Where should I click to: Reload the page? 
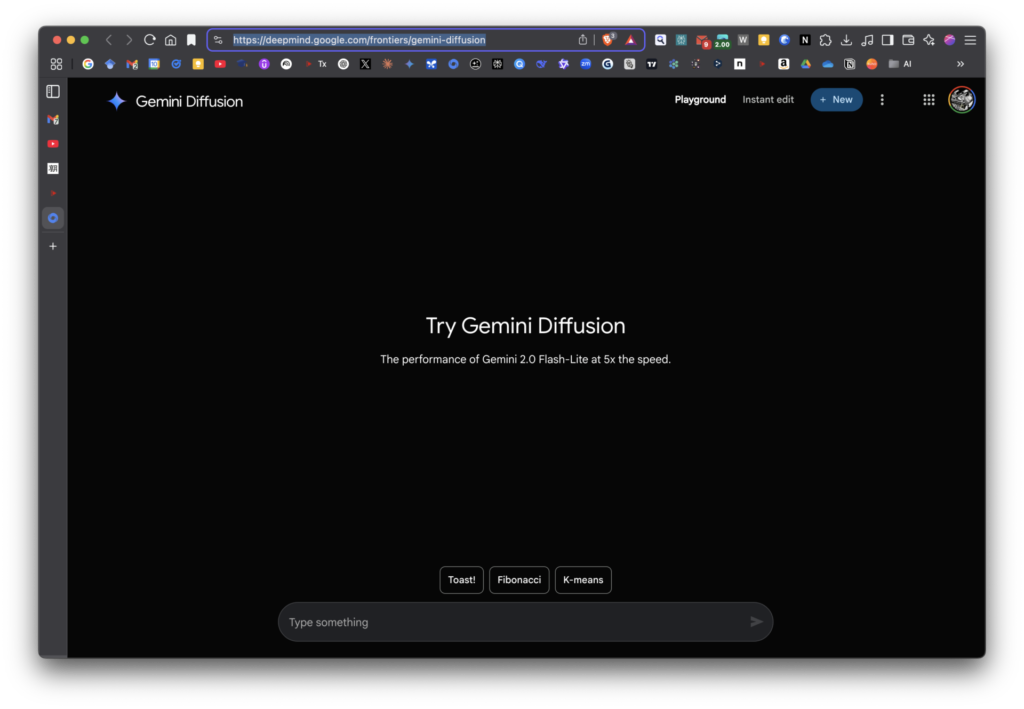[150, 40]
